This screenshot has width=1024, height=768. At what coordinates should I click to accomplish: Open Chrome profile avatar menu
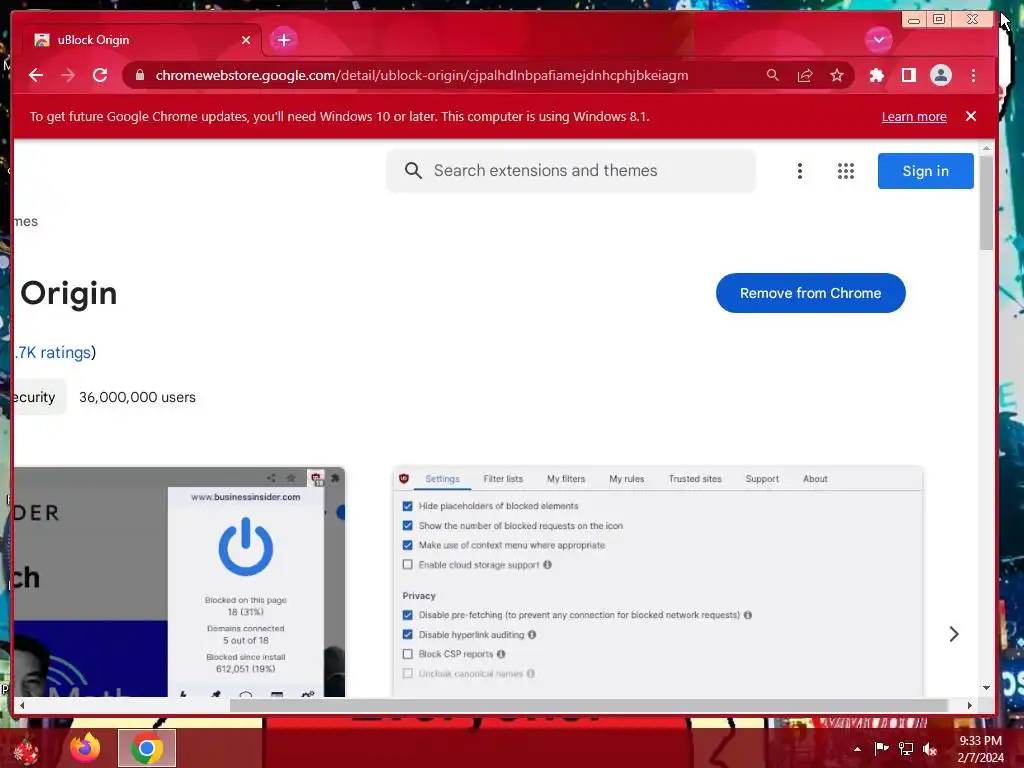(940, 75)
